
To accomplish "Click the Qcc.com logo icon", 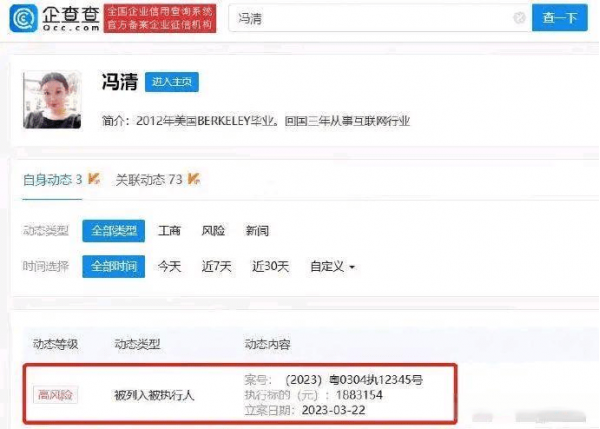I will (x=24, y=18).
